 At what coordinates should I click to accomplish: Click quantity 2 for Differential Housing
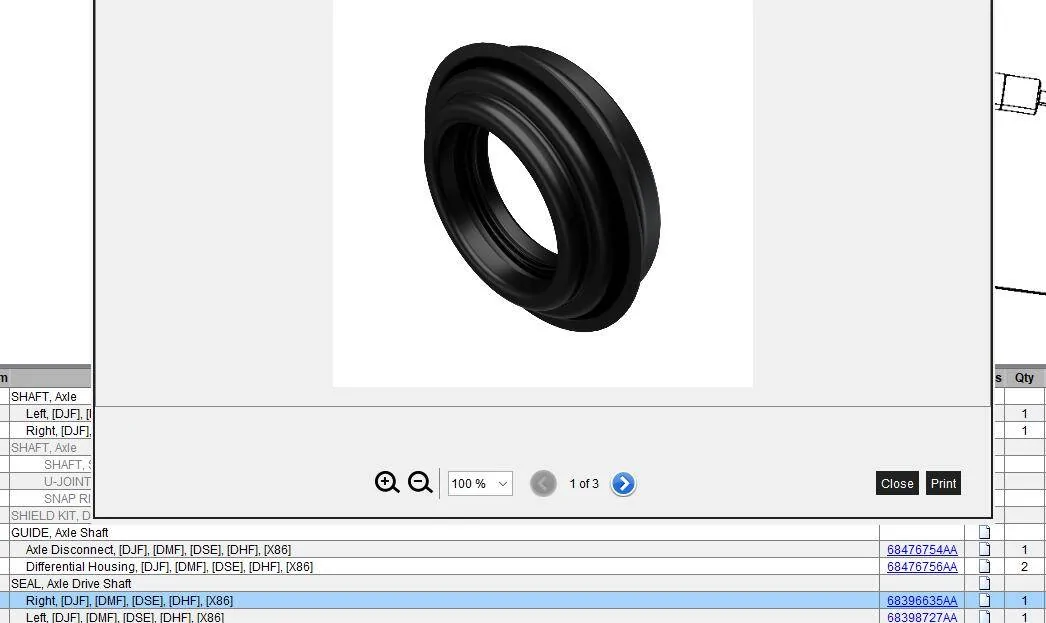(1024, 567)
